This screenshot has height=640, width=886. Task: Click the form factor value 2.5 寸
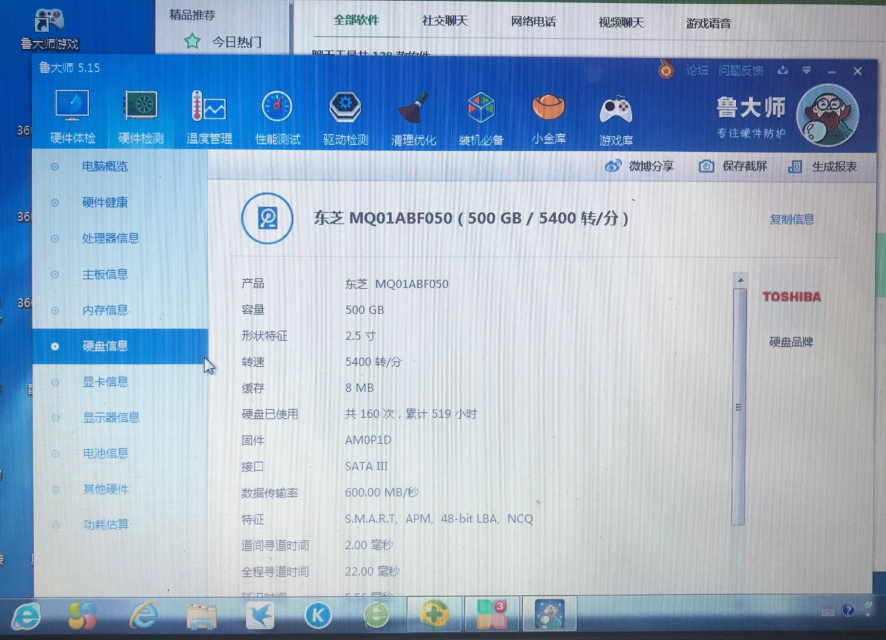tap(360, 336)
